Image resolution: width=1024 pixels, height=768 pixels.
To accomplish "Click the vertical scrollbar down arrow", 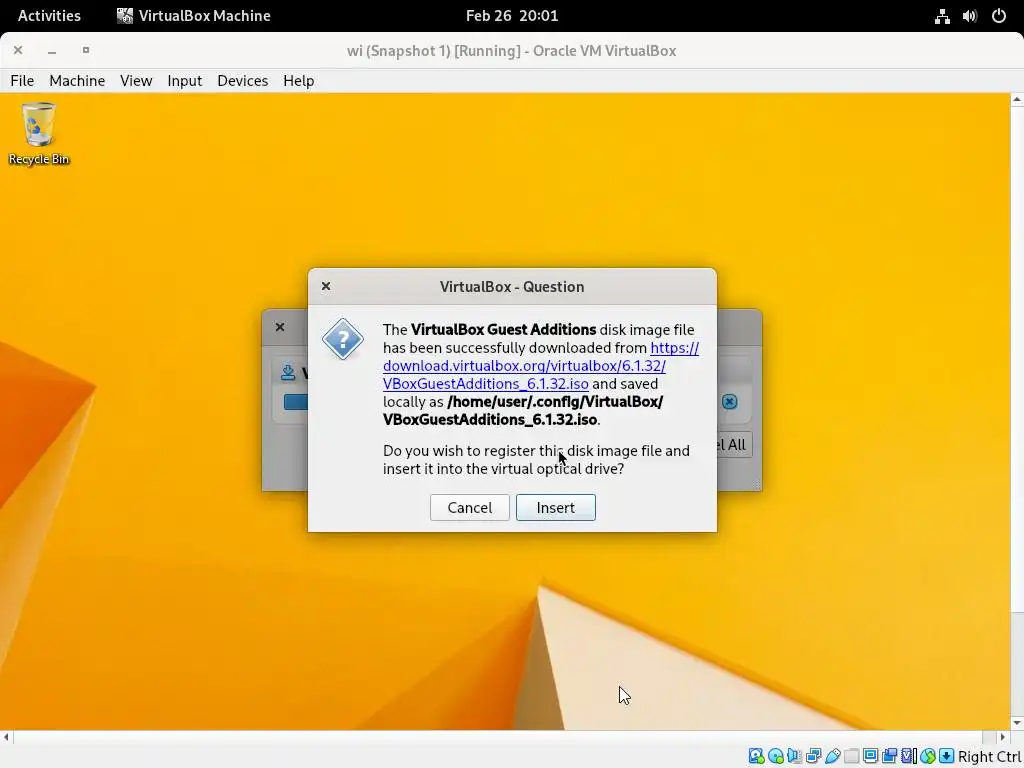I will click(1017, 722).
